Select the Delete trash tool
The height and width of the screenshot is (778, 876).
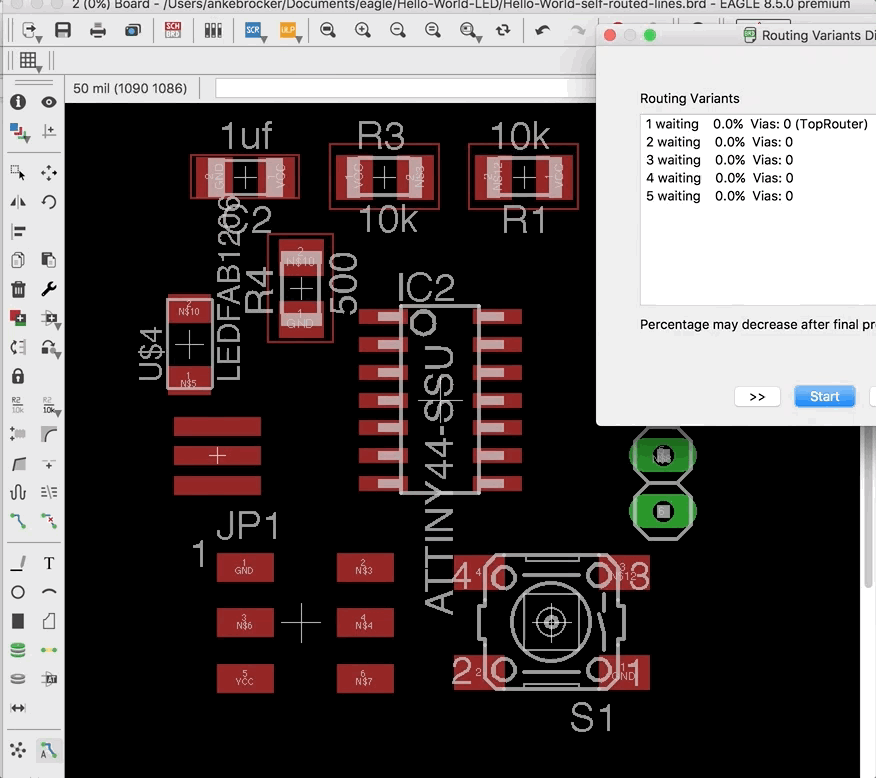pos(18,289)
